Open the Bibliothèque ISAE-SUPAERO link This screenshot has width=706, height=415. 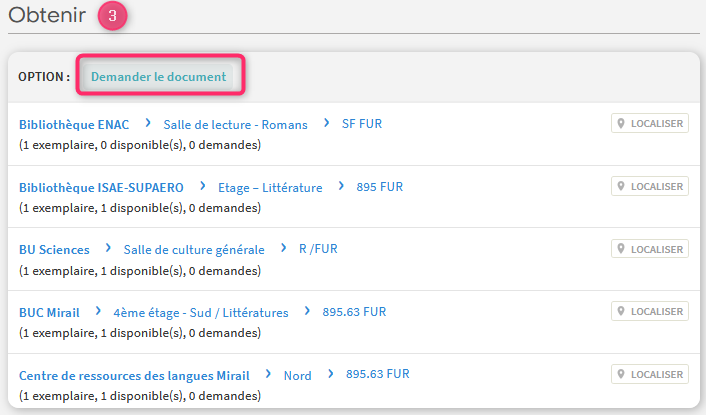click(x=101, y=187)
